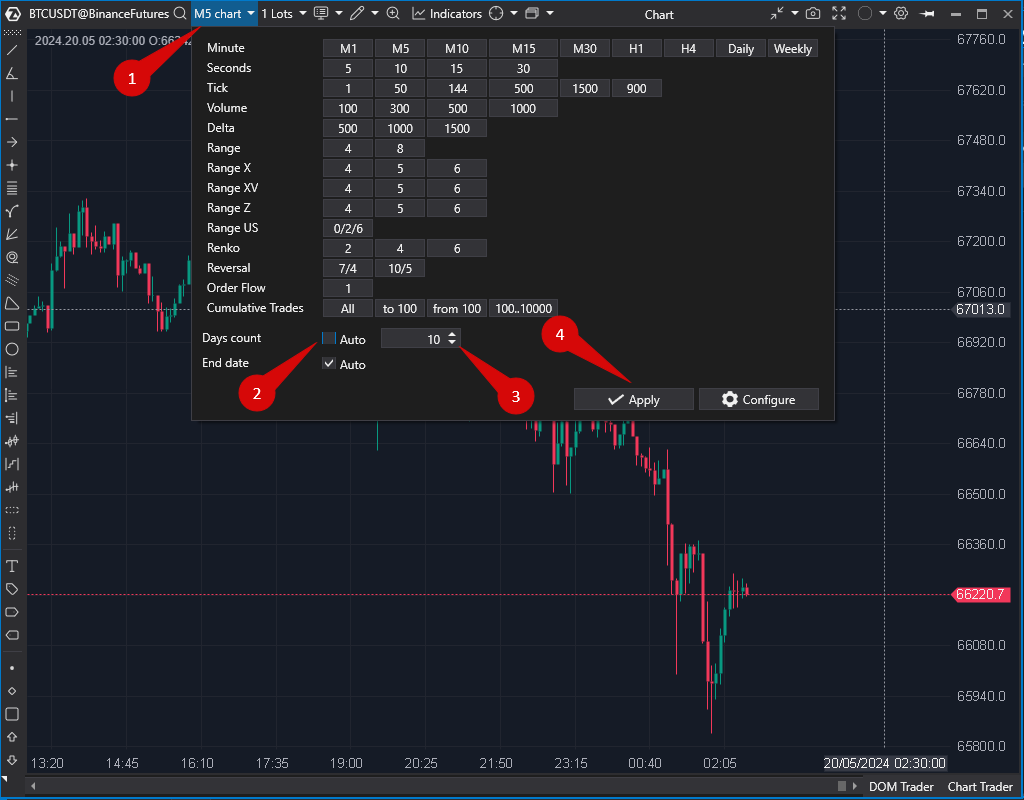The height and width of the screenshot is (800, 1024).
Task: Select the H1 timeframe
Action: 636,49
